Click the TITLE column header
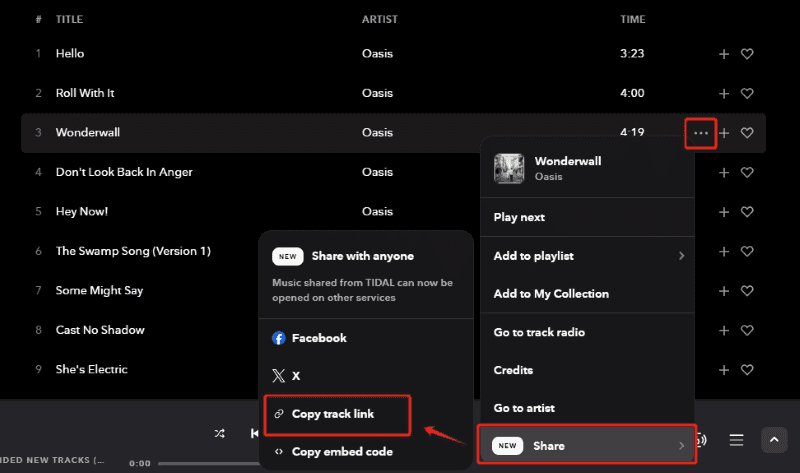 pyautogui.click(x=69, y=19)
